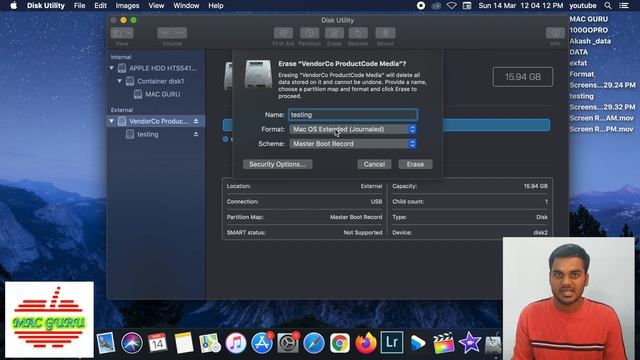Open the Apple menu

pyautogui.click(x=13, y=6)
